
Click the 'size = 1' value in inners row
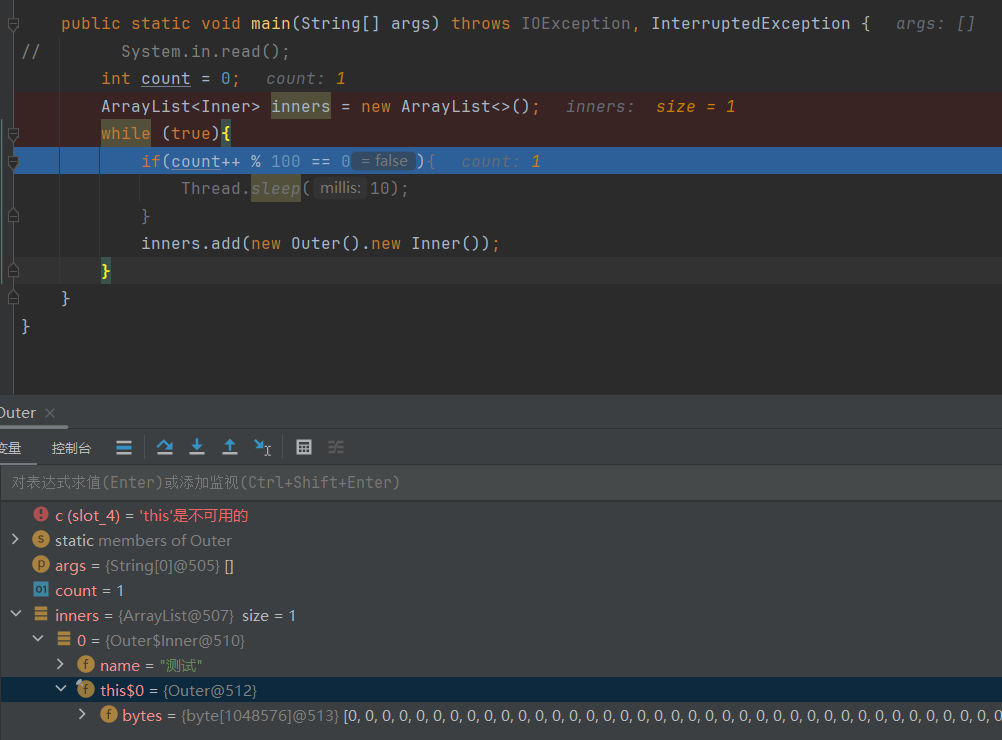[x=268, y=615]
